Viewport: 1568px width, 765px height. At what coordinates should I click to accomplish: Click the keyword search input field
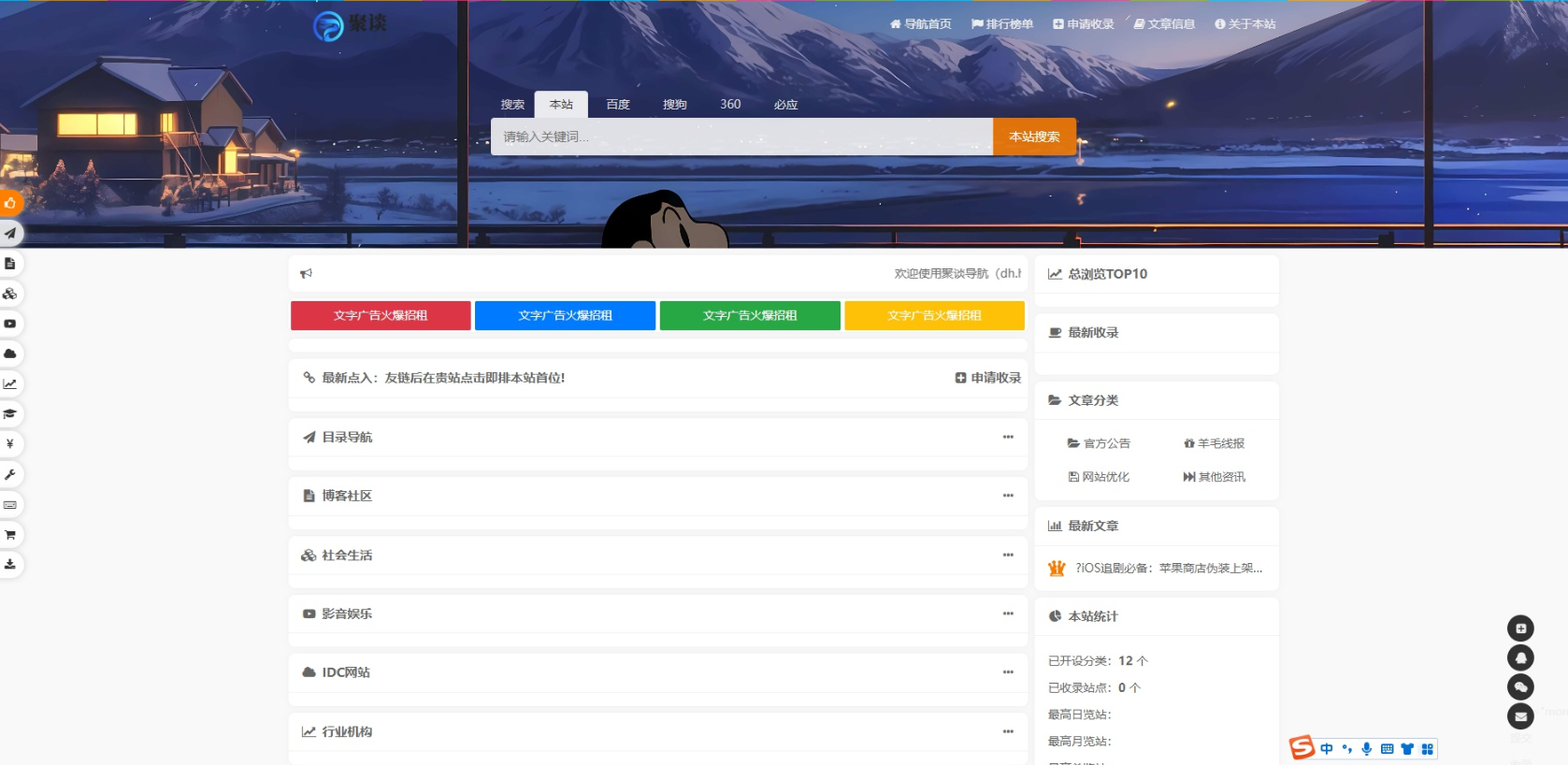(741, 137)
